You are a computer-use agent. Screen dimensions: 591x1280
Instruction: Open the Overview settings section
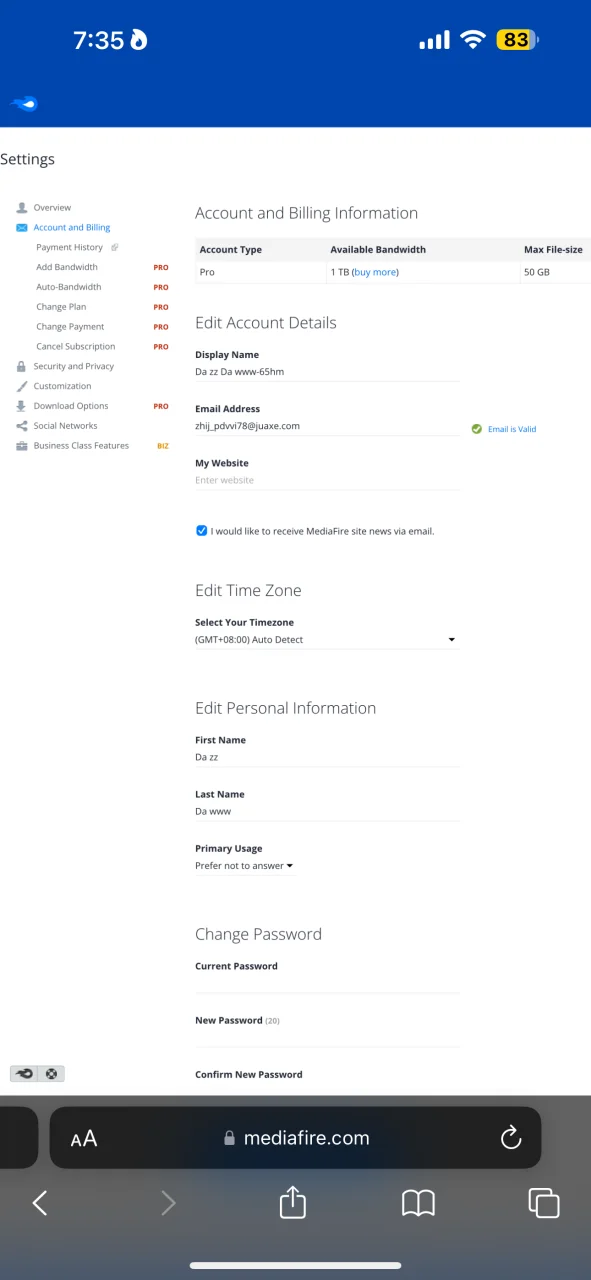(52, 208)
